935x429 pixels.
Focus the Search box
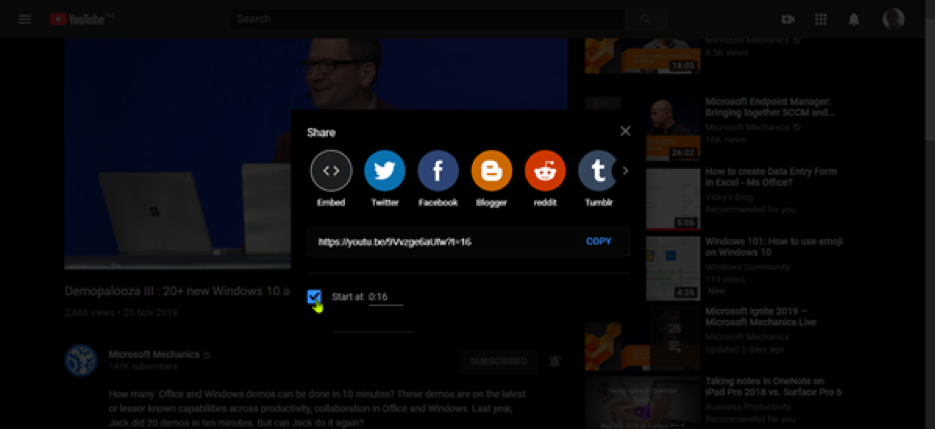[428, 19]
